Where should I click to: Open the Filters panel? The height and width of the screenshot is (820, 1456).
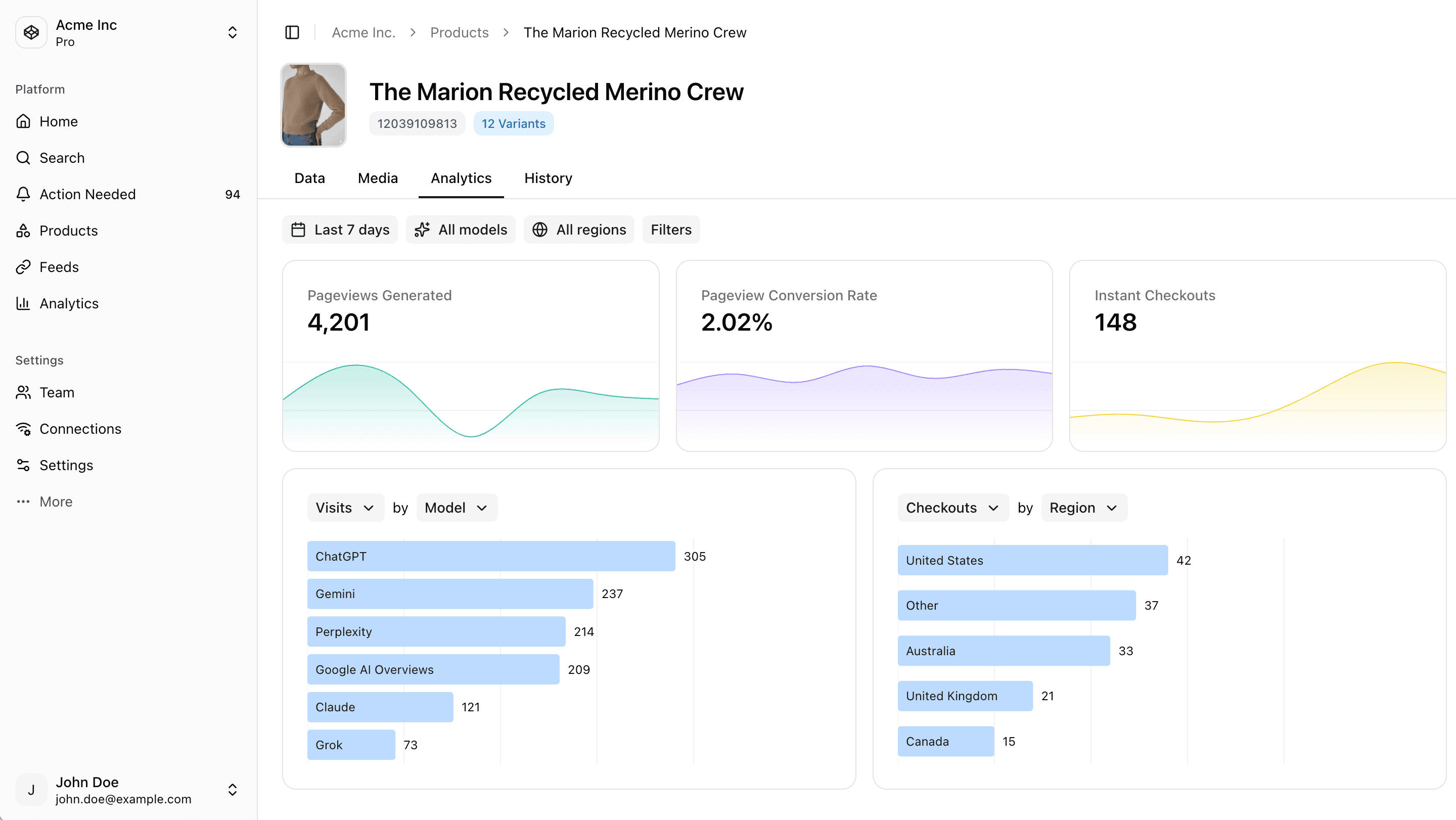671,230
